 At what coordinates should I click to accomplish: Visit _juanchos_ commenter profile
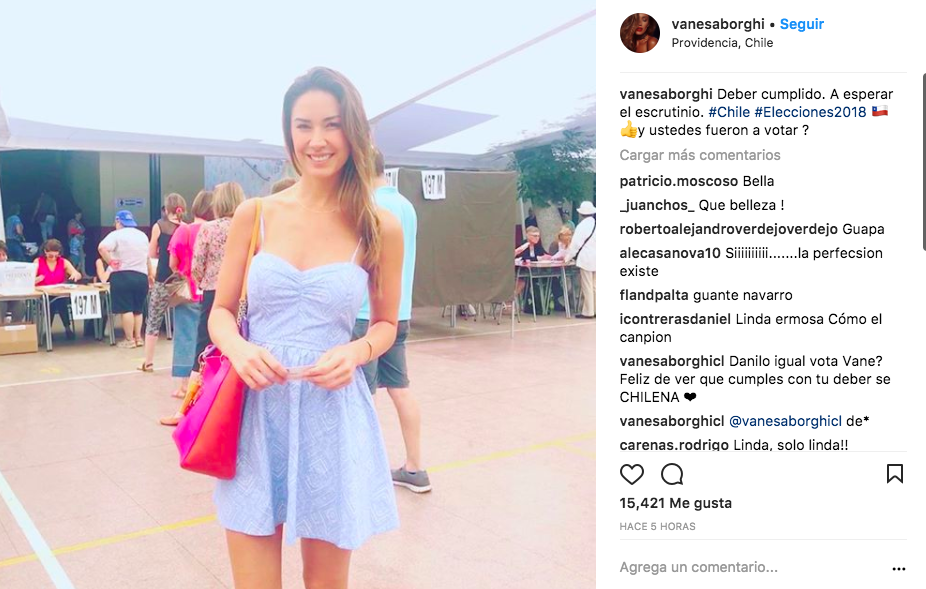click(x=657, y=205)
